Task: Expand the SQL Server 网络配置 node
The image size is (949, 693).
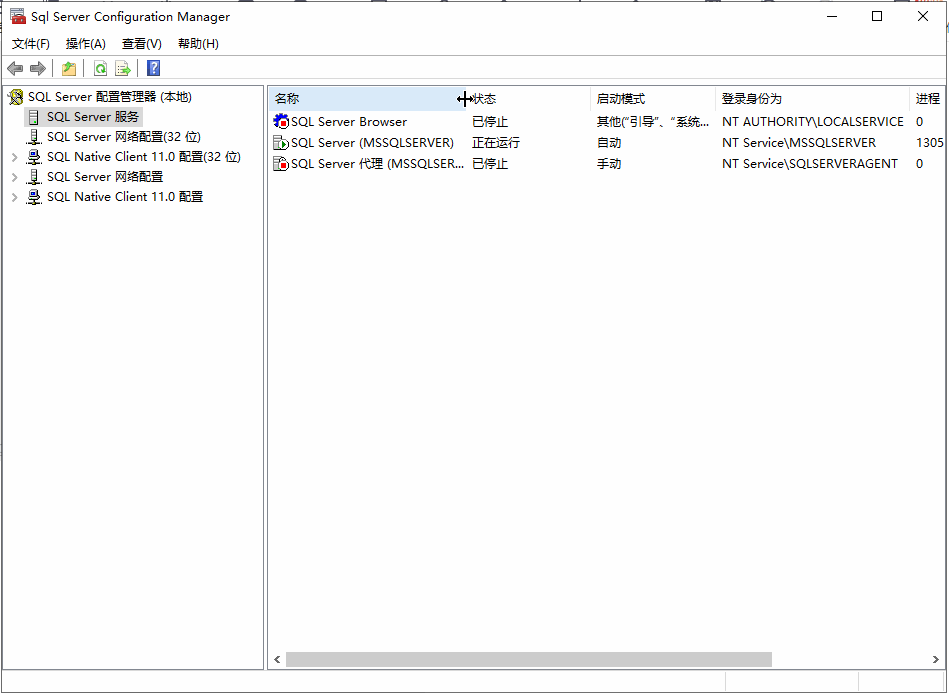Action: click(x=15, y=177)
